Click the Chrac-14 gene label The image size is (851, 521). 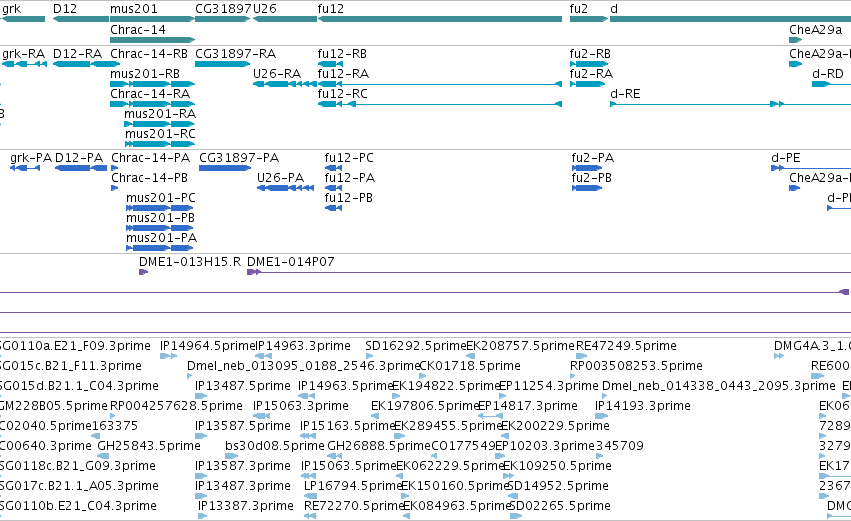click(x=138, y=30)
